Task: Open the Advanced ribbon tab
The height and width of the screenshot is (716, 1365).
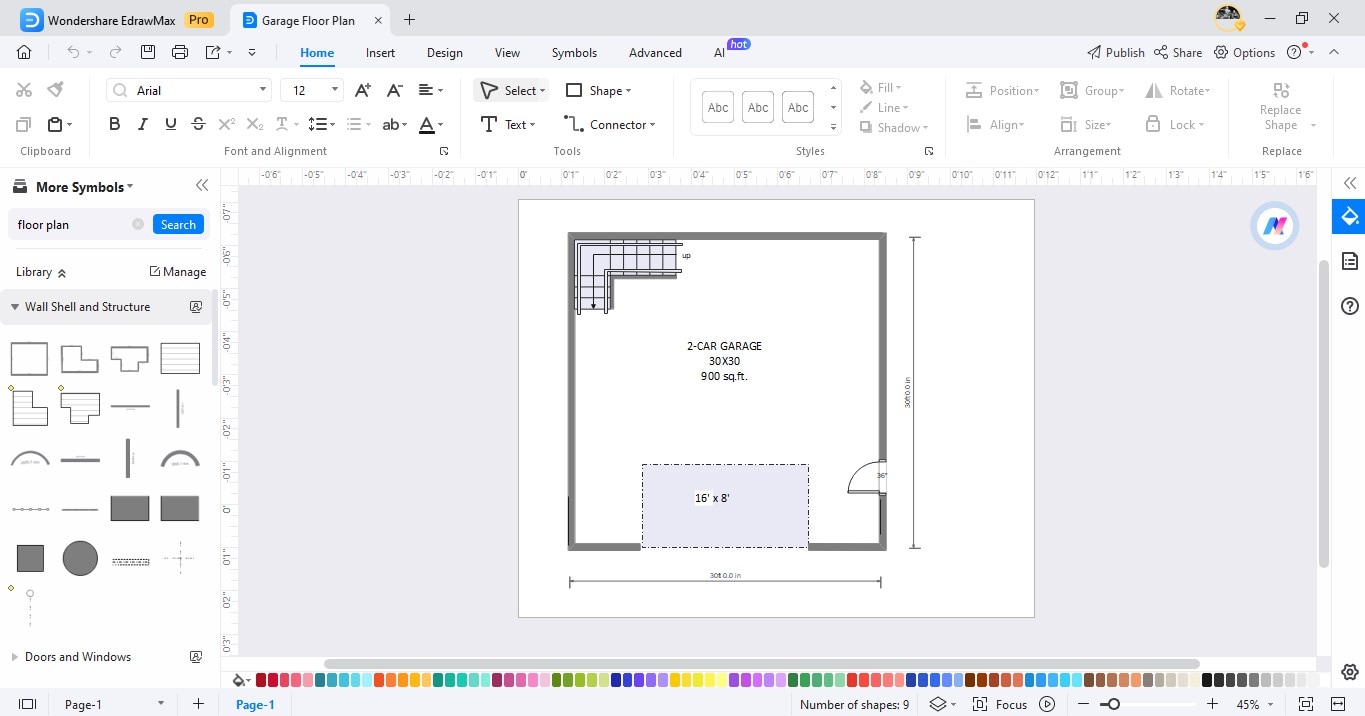Action: pos(655,53)
